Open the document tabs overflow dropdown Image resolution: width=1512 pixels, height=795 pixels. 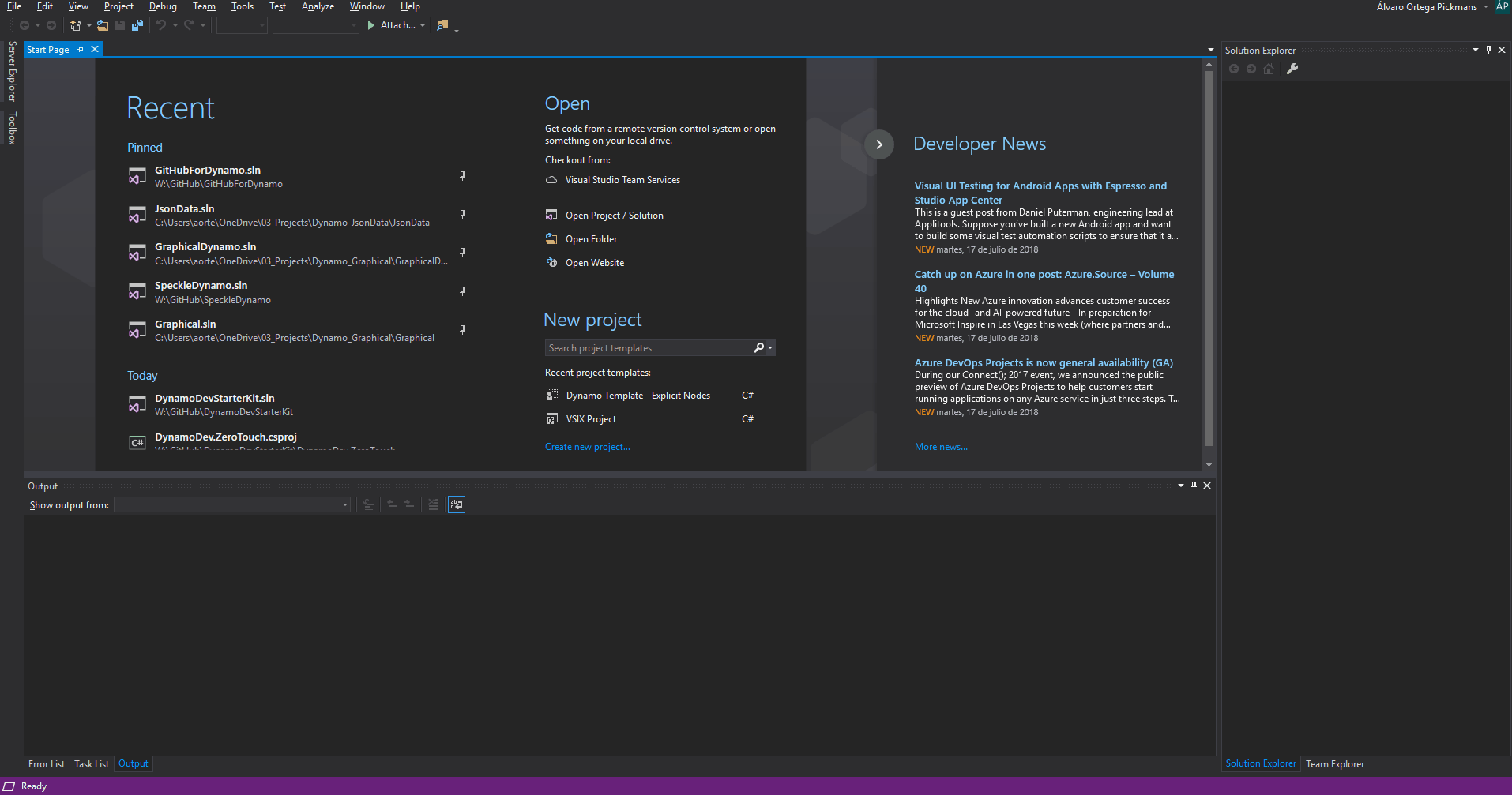pyautogui.click(x=1210, y=50)
